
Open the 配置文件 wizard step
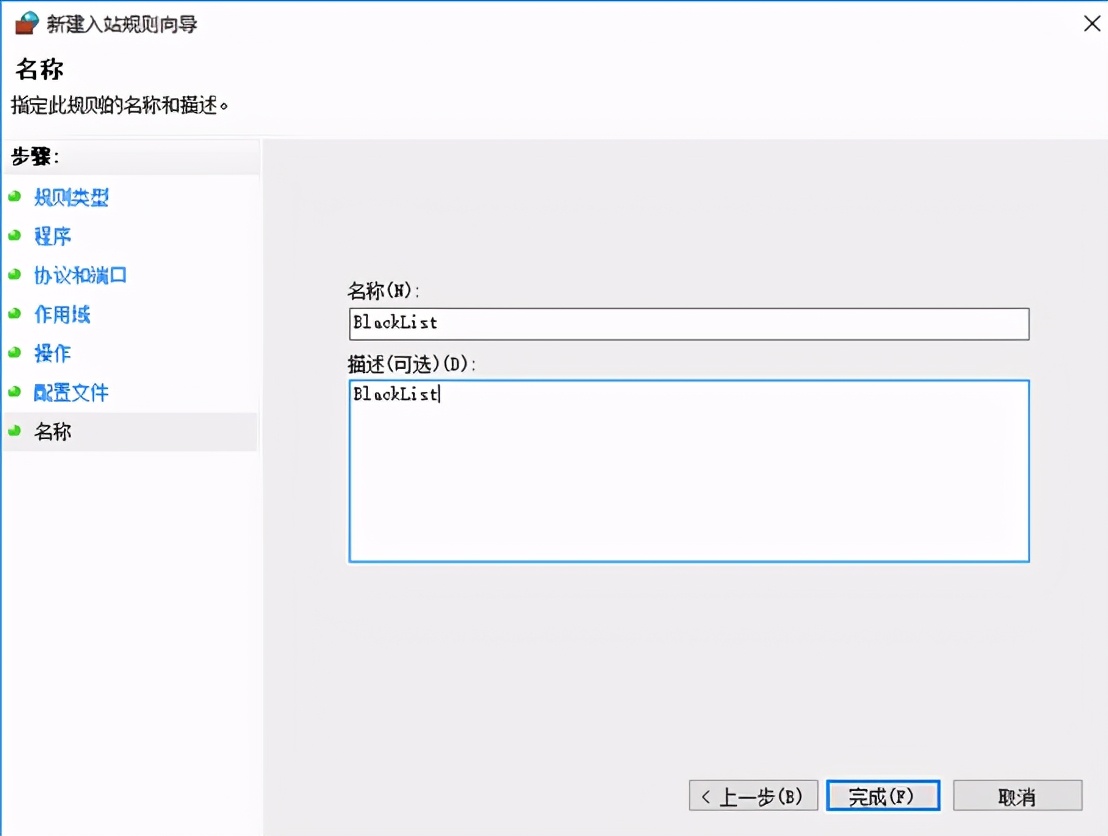pyautogui.click(x=70, y=392)
